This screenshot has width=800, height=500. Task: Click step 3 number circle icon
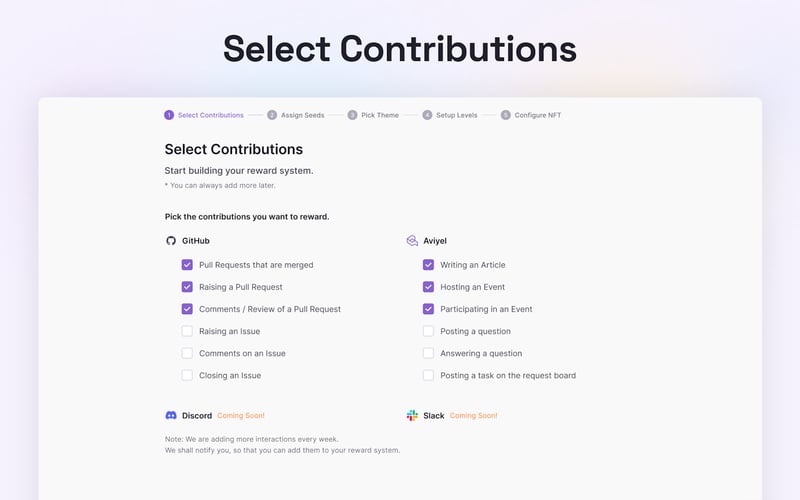352,115
